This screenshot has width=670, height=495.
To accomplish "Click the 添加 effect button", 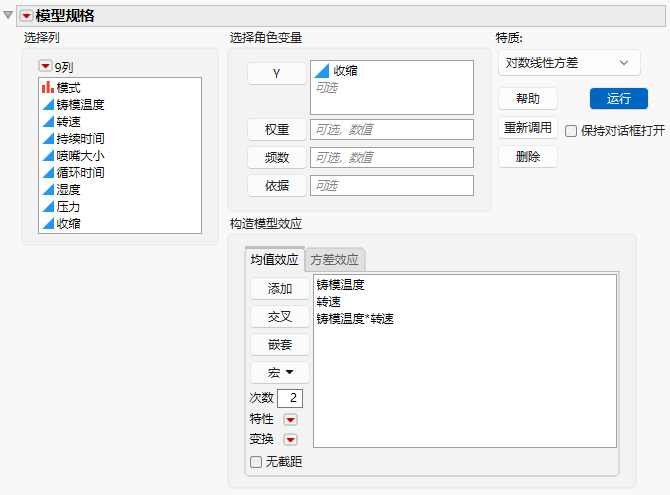I will pos(280,289).
